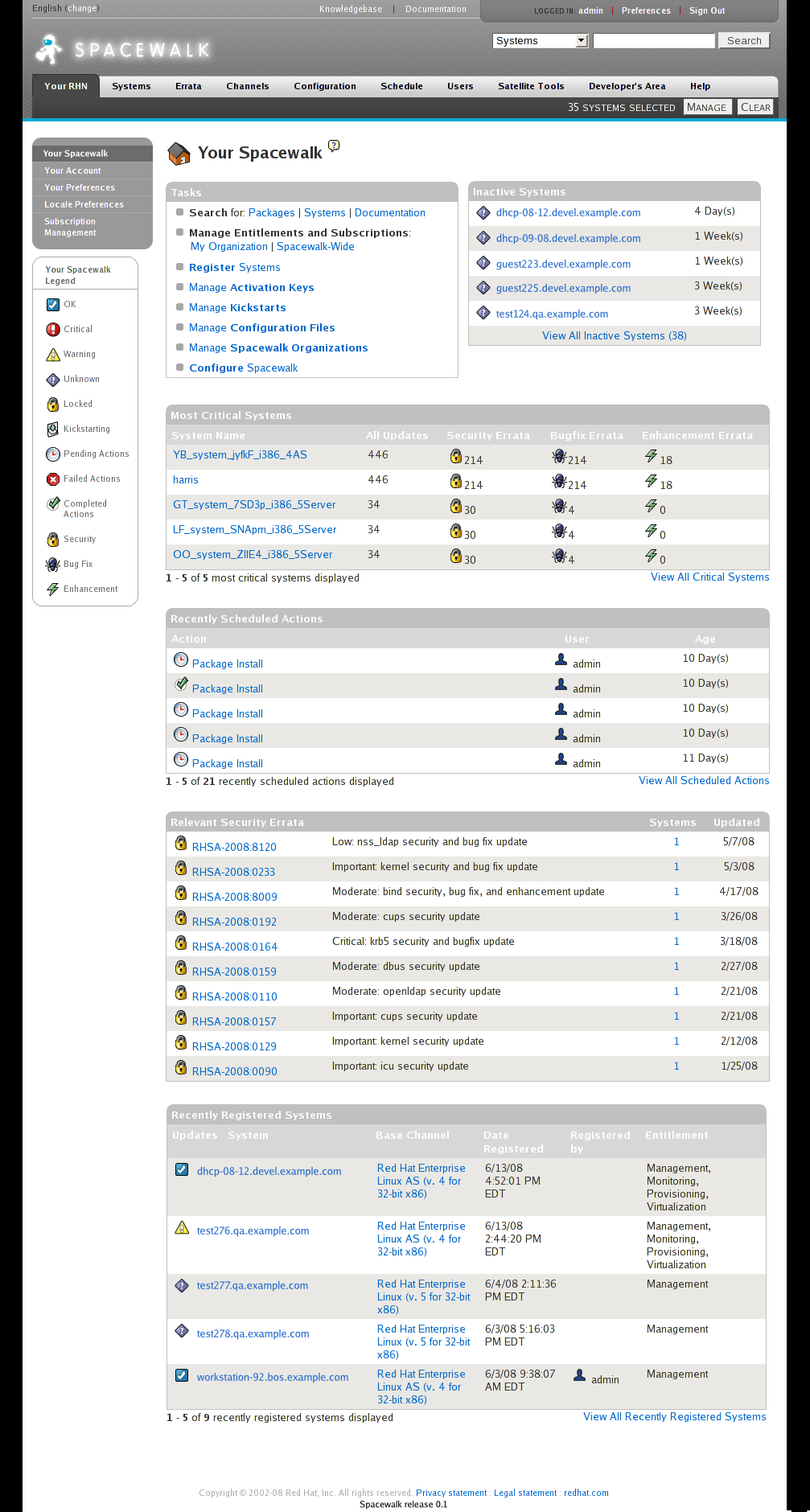Open the Satellite Tools tab
The width and height of the screenshot is (810, 1512).
531,86
